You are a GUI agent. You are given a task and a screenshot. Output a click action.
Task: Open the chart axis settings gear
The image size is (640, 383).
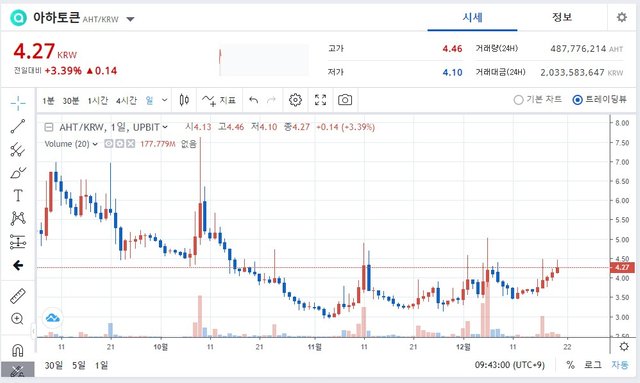click(624, 347)
